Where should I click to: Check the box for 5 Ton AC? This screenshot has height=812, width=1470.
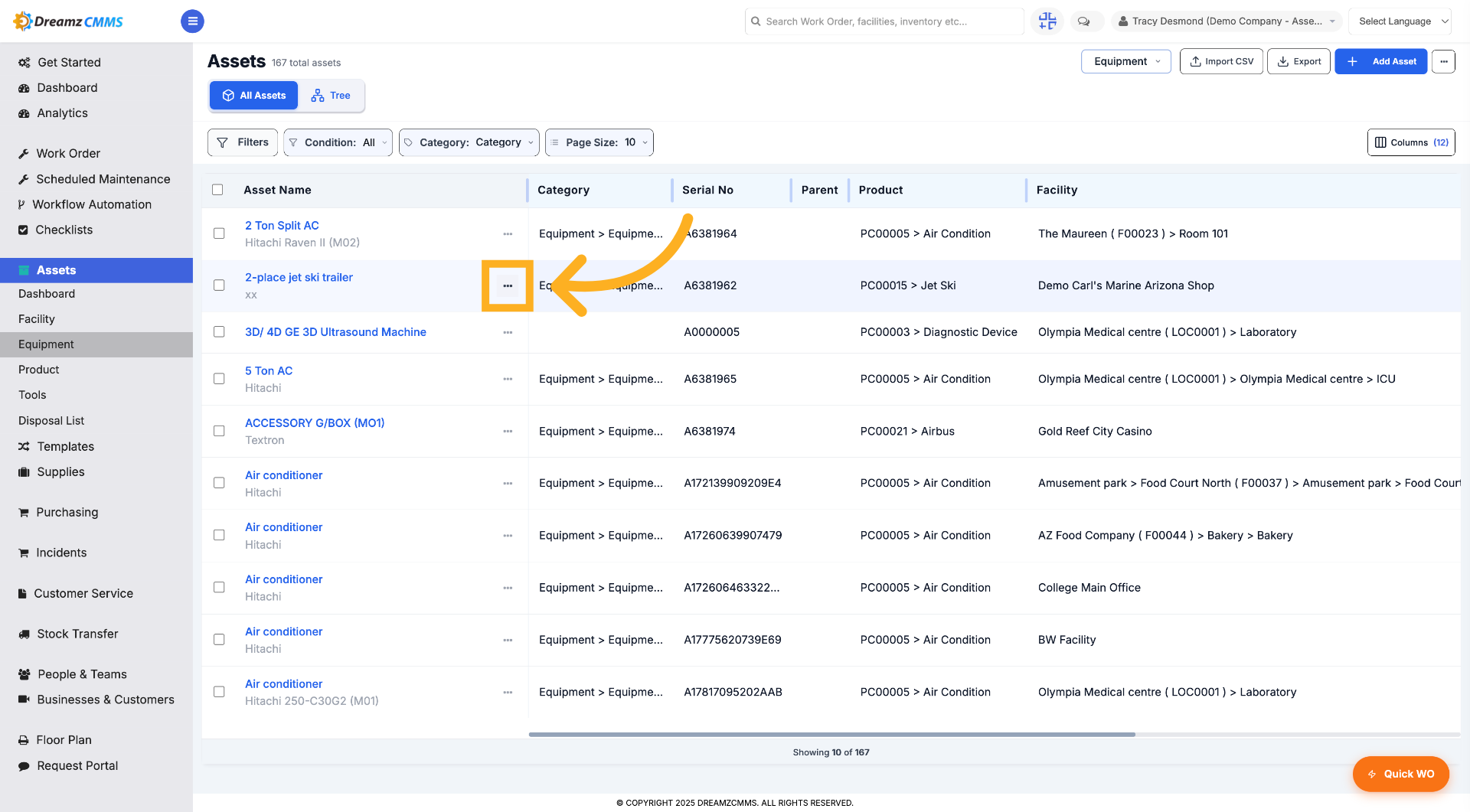pos(219,379)
